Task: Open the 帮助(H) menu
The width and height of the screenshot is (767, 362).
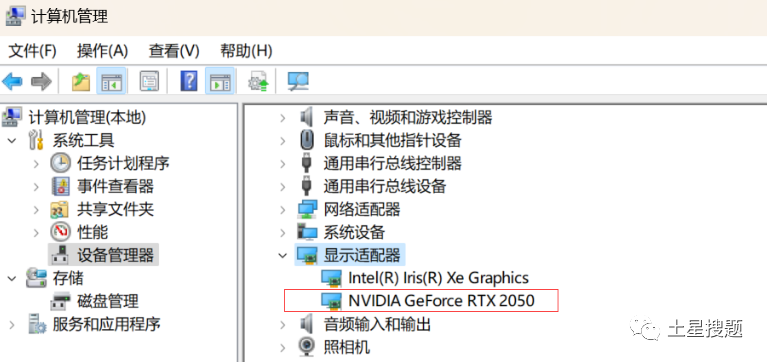Action: coord(246,50)
